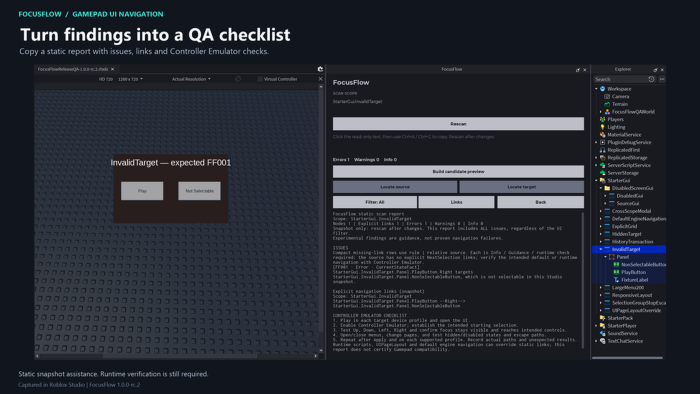The height and width of the screenshot is (394, 700).
Task: Select the ResponsiveLayout tree row
Action: click(x=629, y=295)
